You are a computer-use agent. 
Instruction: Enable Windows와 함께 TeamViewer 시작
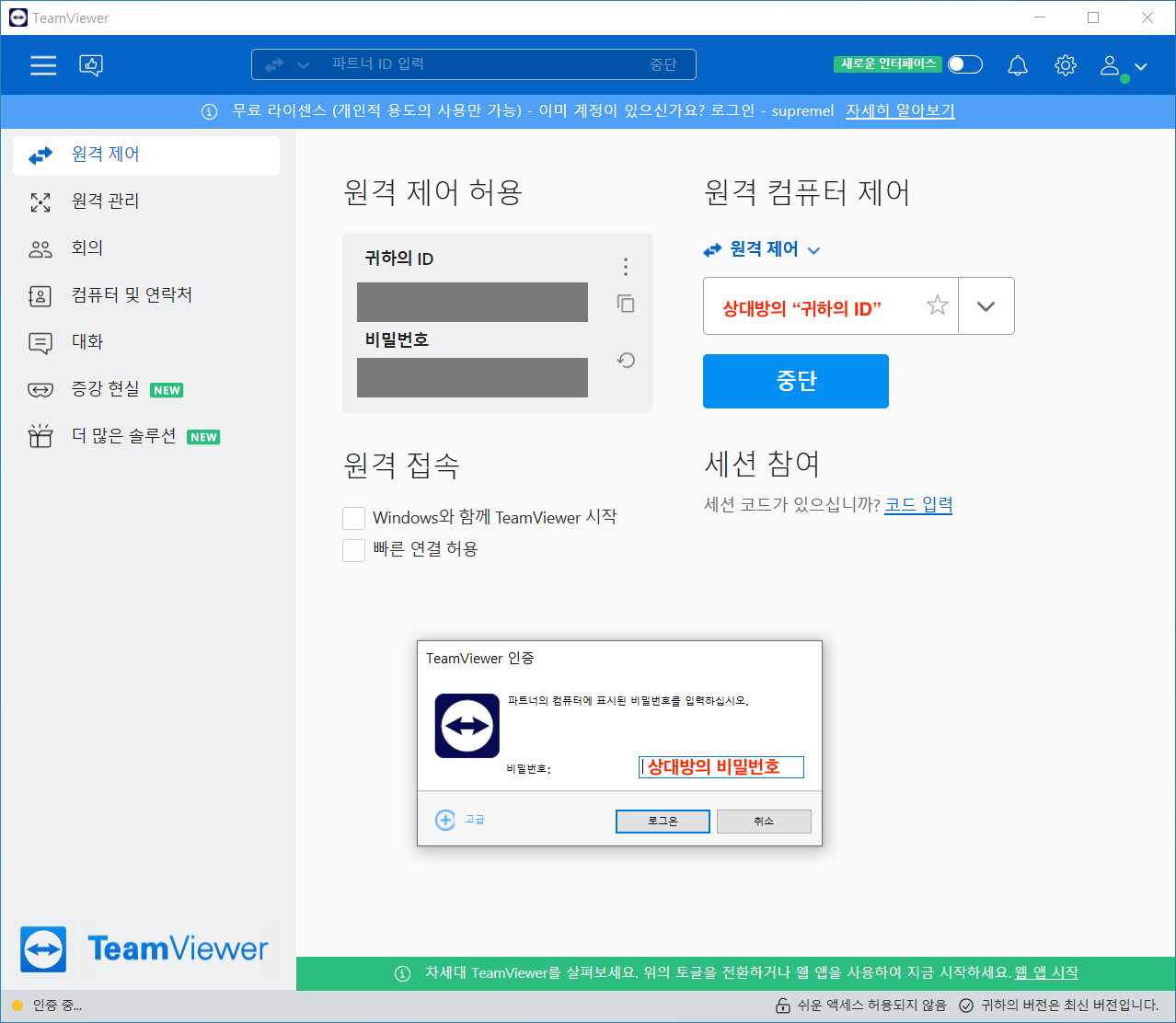click(x=353, y=518)
